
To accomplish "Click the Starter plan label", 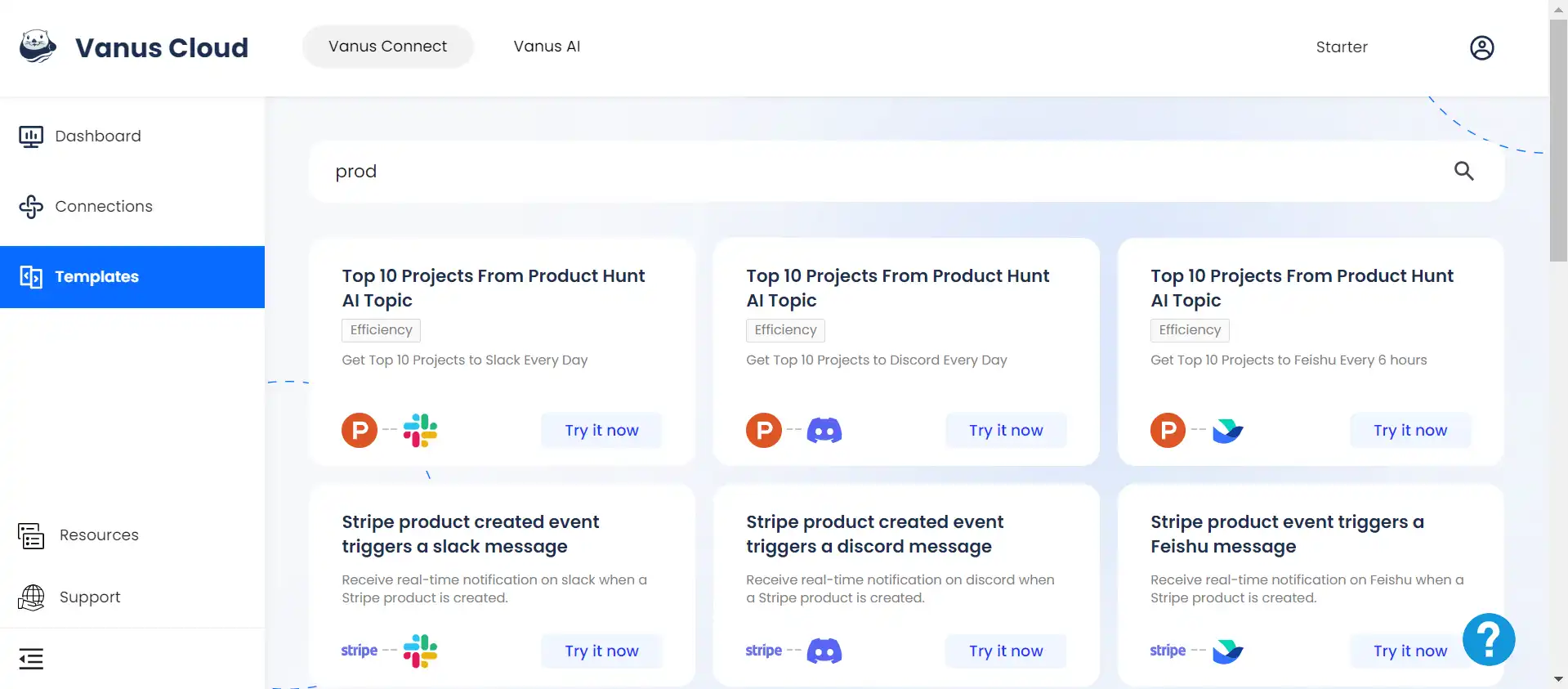I will (x=1342, y=47).
